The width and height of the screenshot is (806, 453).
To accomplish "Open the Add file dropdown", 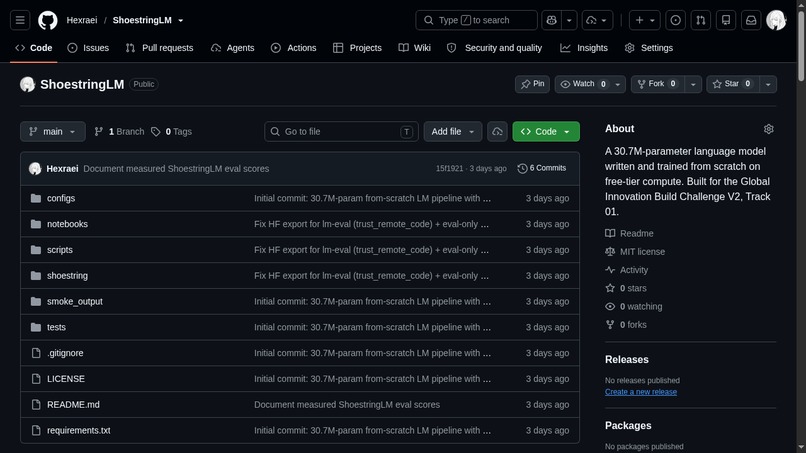I will [452, 132].
